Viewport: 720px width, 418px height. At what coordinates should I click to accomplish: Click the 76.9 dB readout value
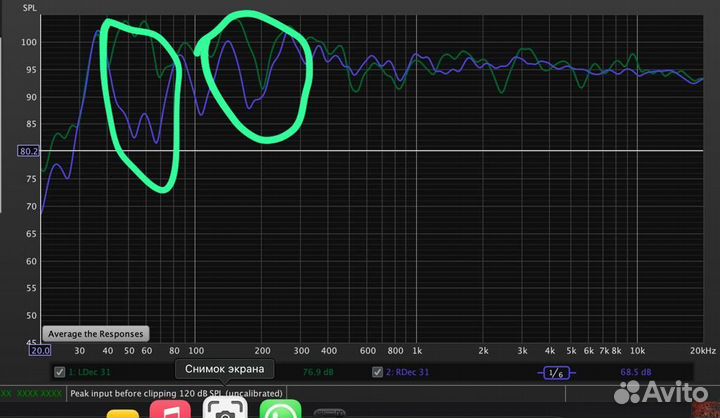[318, 373]
